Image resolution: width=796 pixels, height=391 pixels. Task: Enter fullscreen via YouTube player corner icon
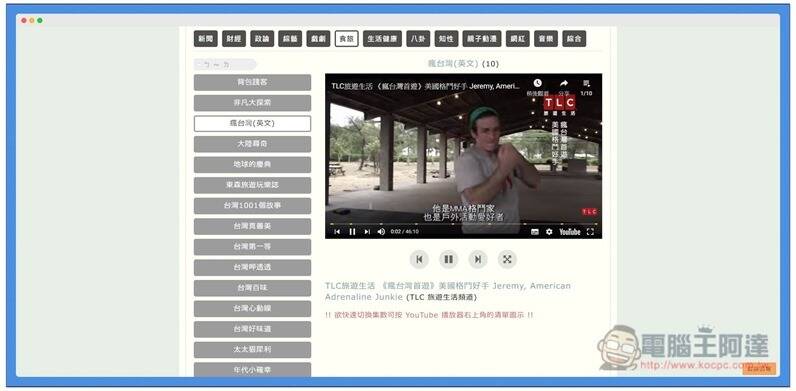point(590,232)
